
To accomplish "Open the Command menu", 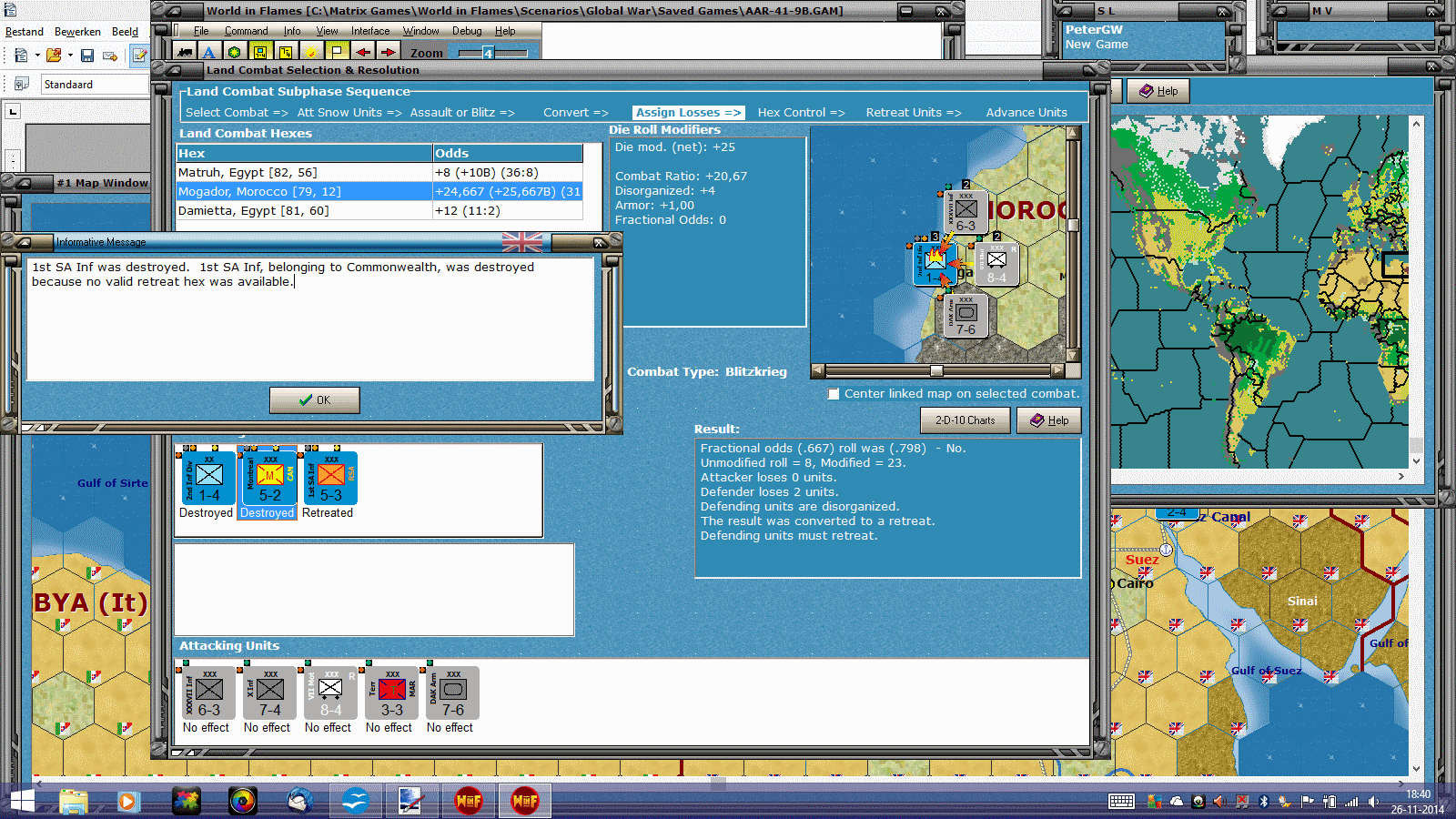I will (x=246, y=31).
